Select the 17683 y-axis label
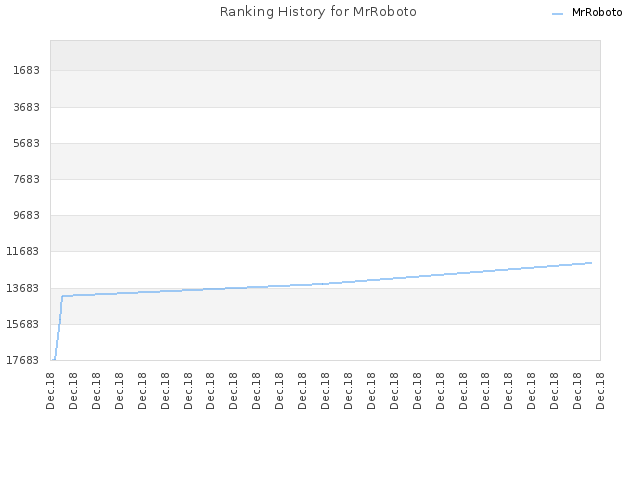The width and height of the screenshot is (640, 480). [x=23, y=360]
